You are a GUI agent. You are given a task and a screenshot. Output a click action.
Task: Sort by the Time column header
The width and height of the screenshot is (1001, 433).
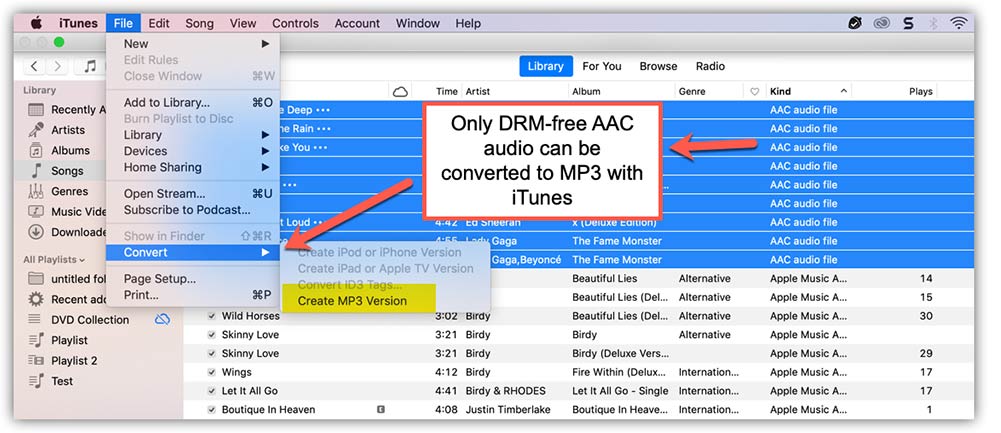(446, 91)
